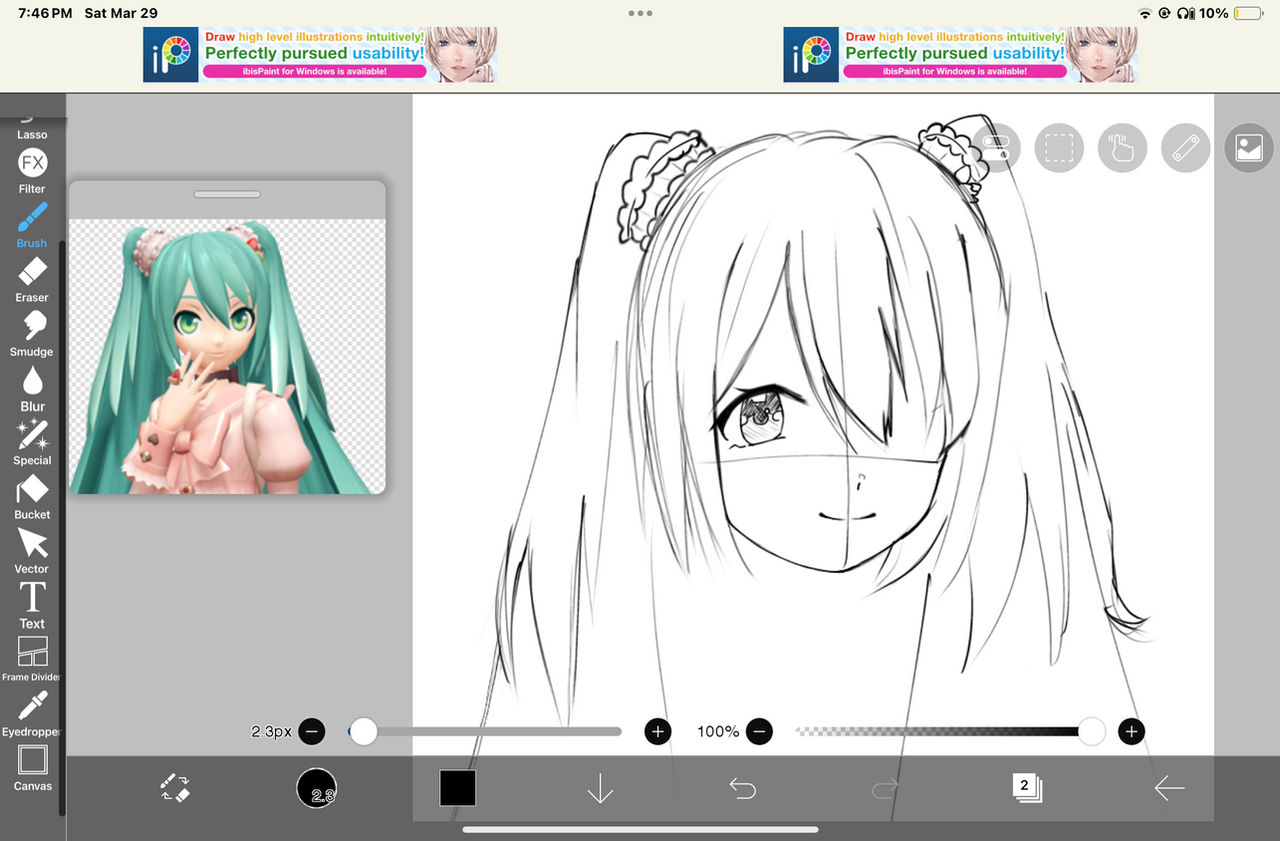Open the right ibisPaint Windows ad banner
Image resolution: width=1280 pixels, height=841 pixels.
point(960,54)
